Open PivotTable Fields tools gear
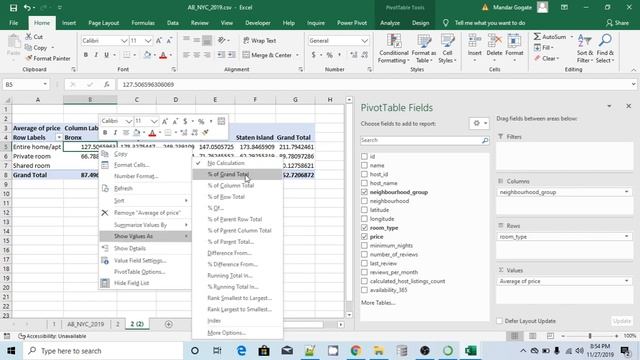Image resolution: width=640 pixels, height=360 pixels. (x=479, y=123)
